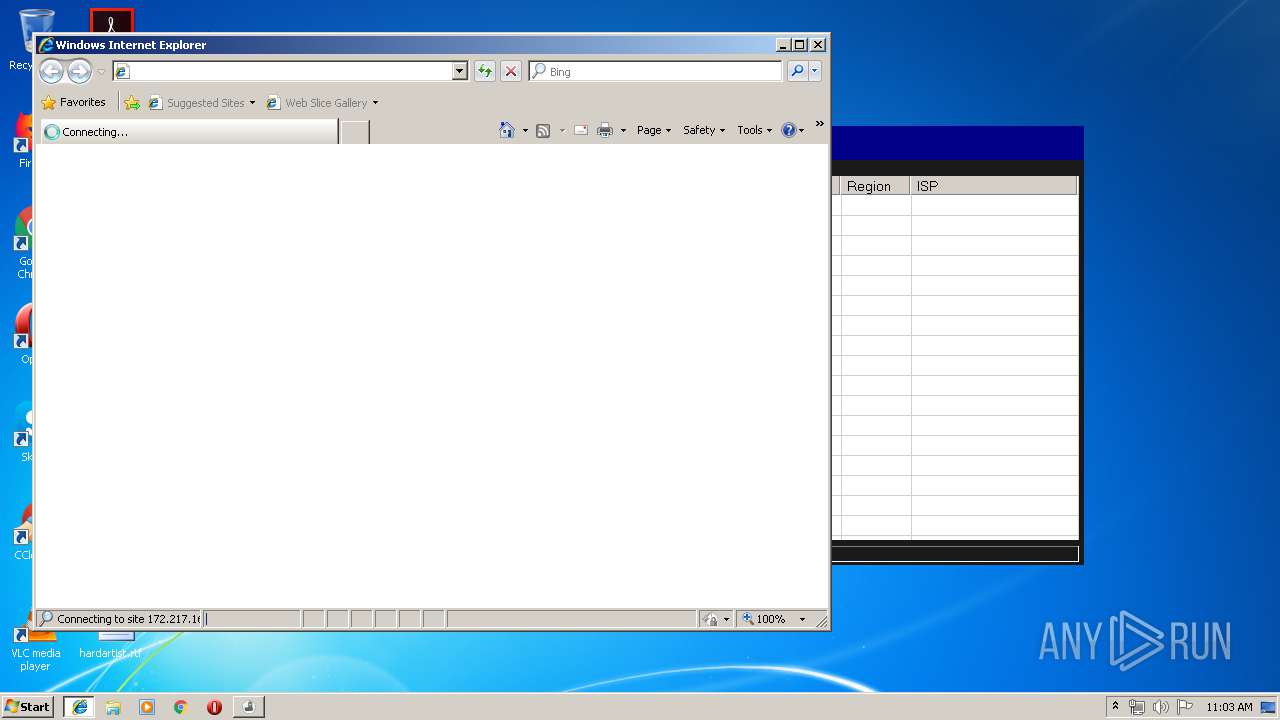Screen dimensions: 1280x720
Task: Open the Web Slice Gallery link
Action: pos(317,102)
